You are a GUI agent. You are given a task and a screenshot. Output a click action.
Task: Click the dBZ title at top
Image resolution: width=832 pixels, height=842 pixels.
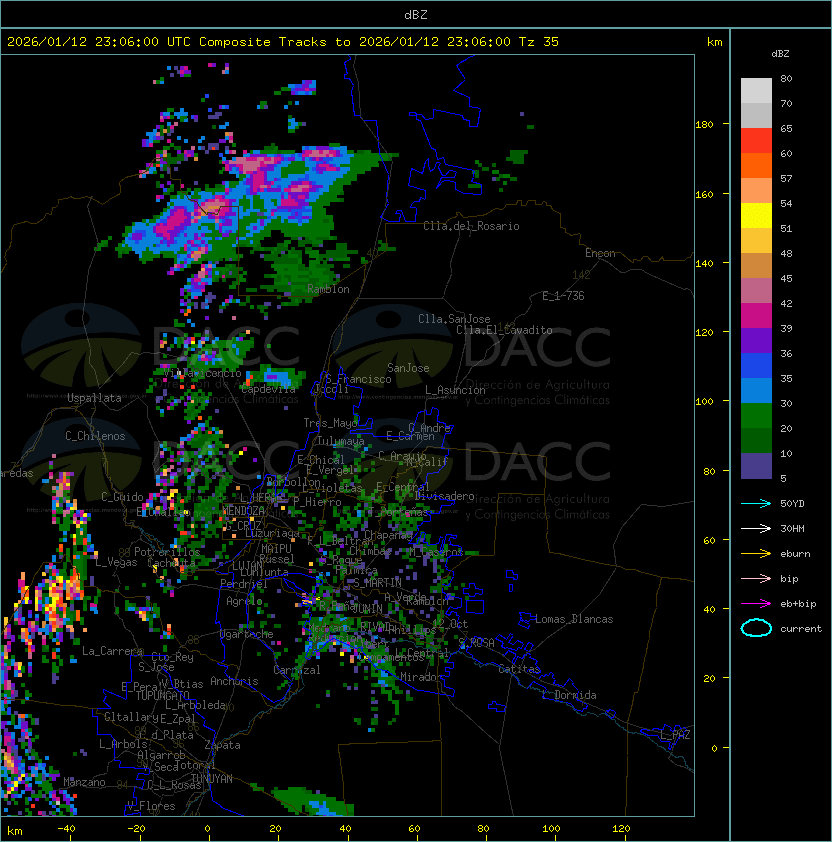coord(416,14)
